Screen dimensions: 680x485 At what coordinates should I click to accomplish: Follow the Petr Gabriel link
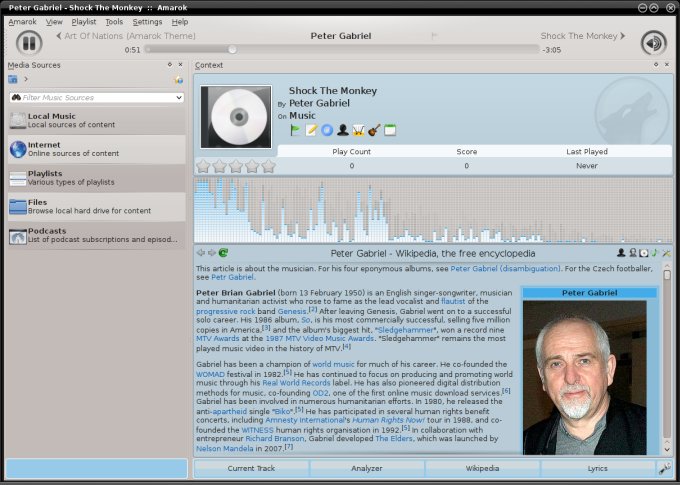pos(233,277)
